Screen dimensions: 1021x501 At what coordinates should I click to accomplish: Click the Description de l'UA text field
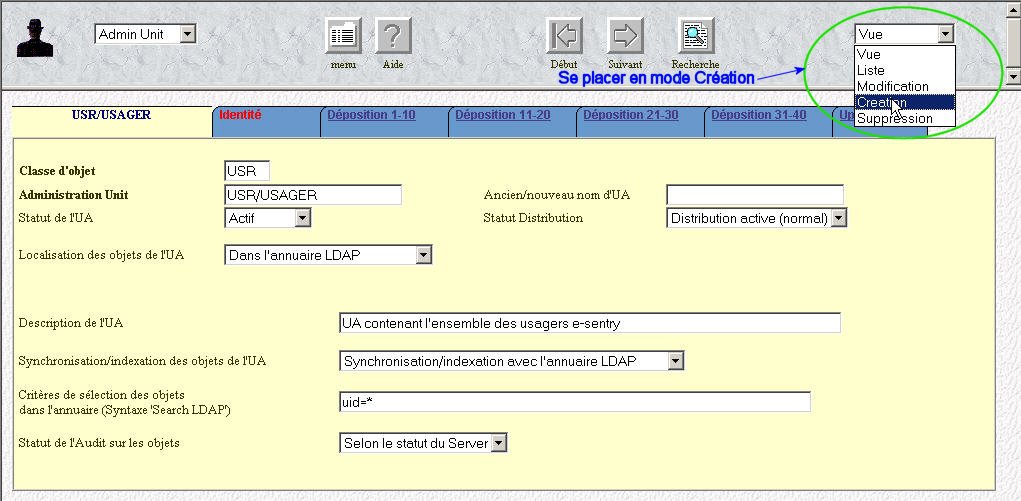(x=590, y=322)
